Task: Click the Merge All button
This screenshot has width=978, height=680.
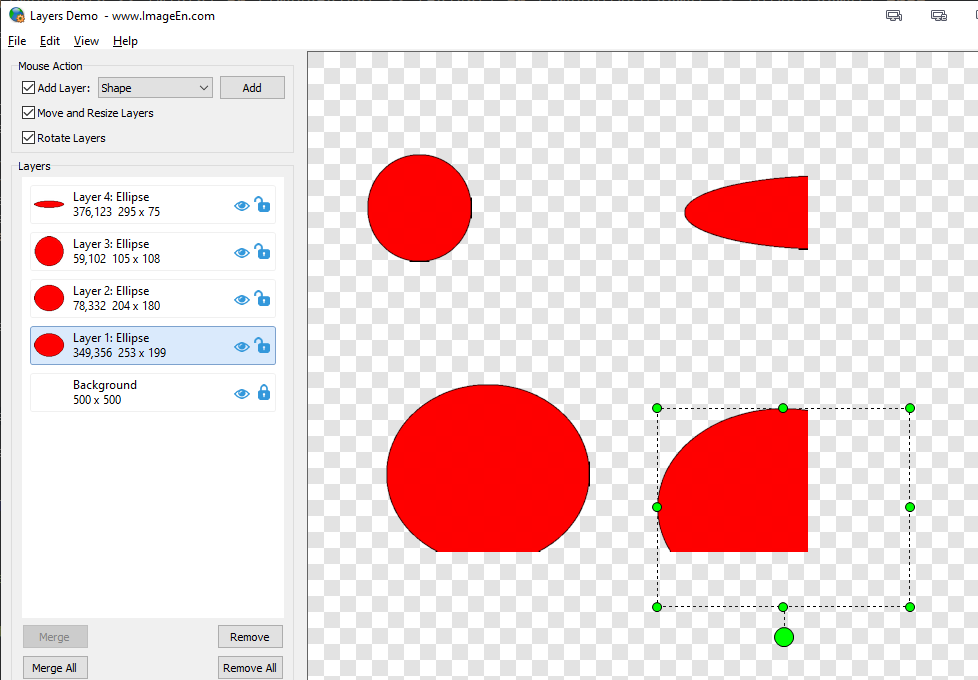Action: 55,668
